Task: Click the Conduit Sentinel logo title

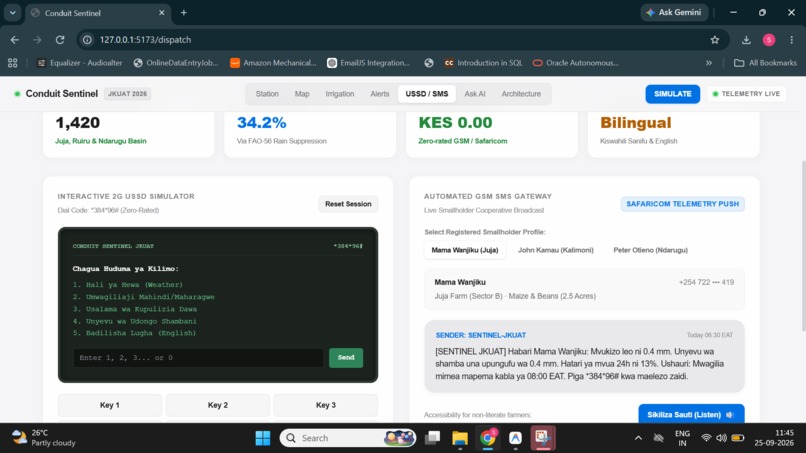Action: 62,94
